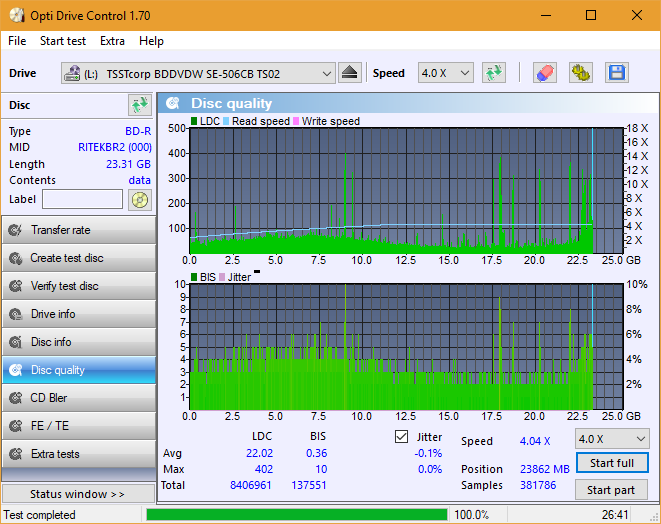Click the Disc quality header disc icon
661x524 pixels.
[x=172, y=103]
